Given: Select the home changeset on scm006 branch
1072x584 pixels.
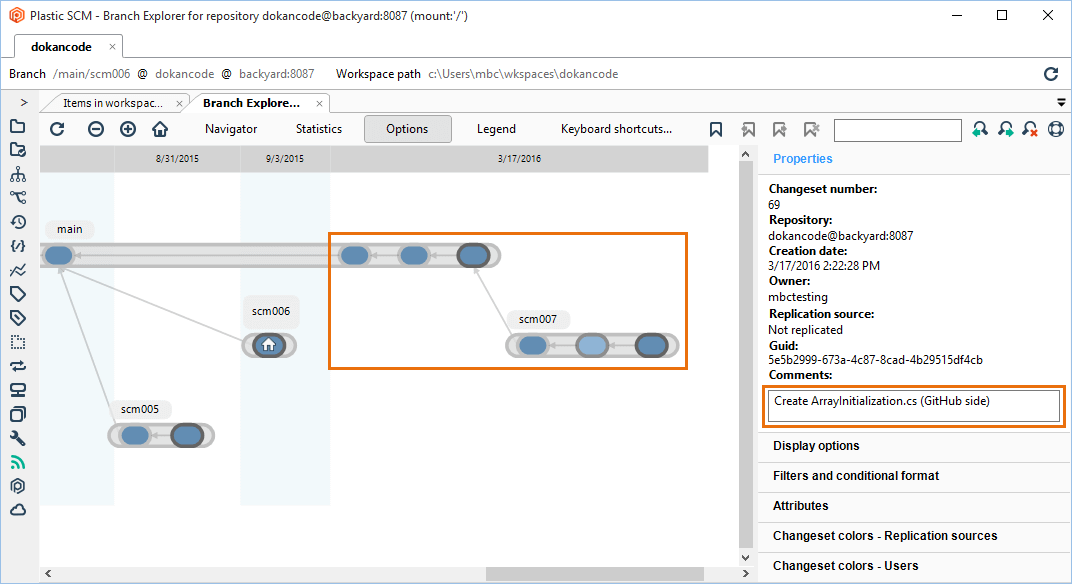Looking at the screenshot, I should click(268, 346).
